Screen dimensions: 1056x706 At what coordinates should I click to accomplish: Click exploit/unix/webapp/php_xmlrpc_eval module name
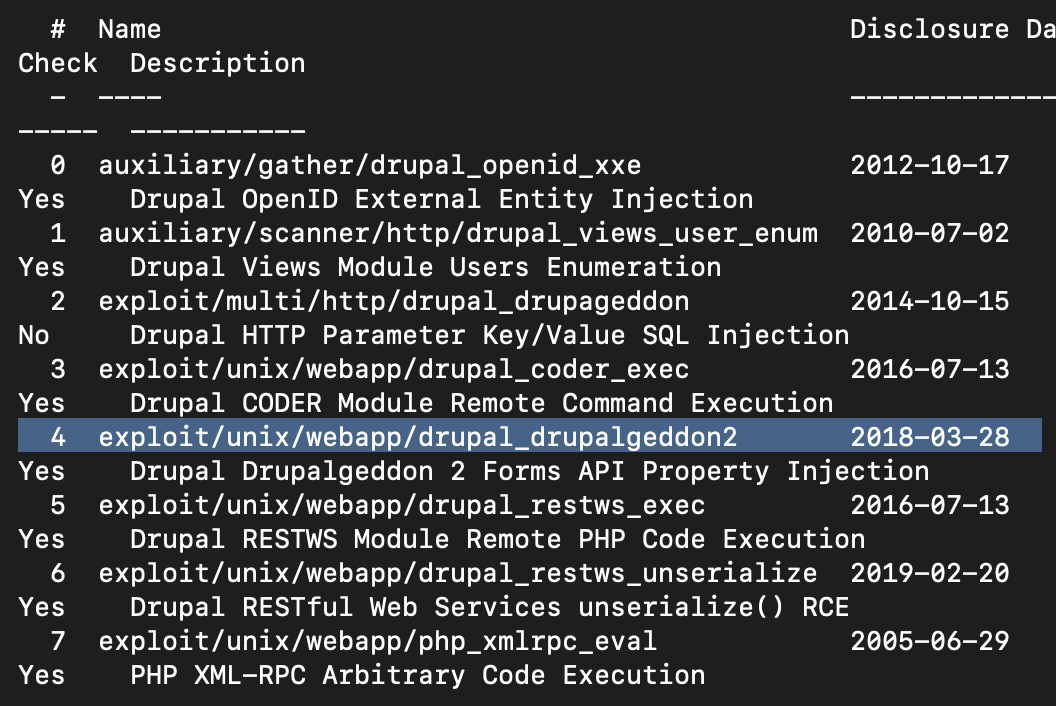(377, 641)
